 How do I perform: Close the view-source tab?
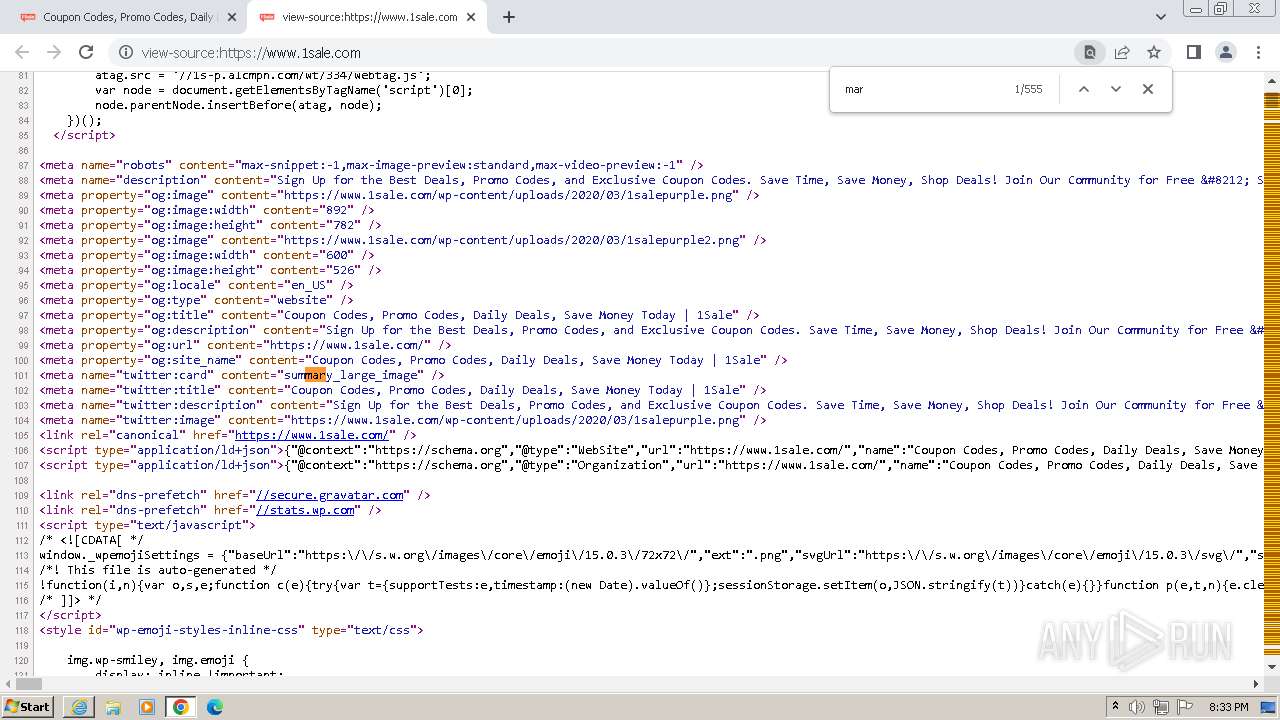[x=471, y=17]
